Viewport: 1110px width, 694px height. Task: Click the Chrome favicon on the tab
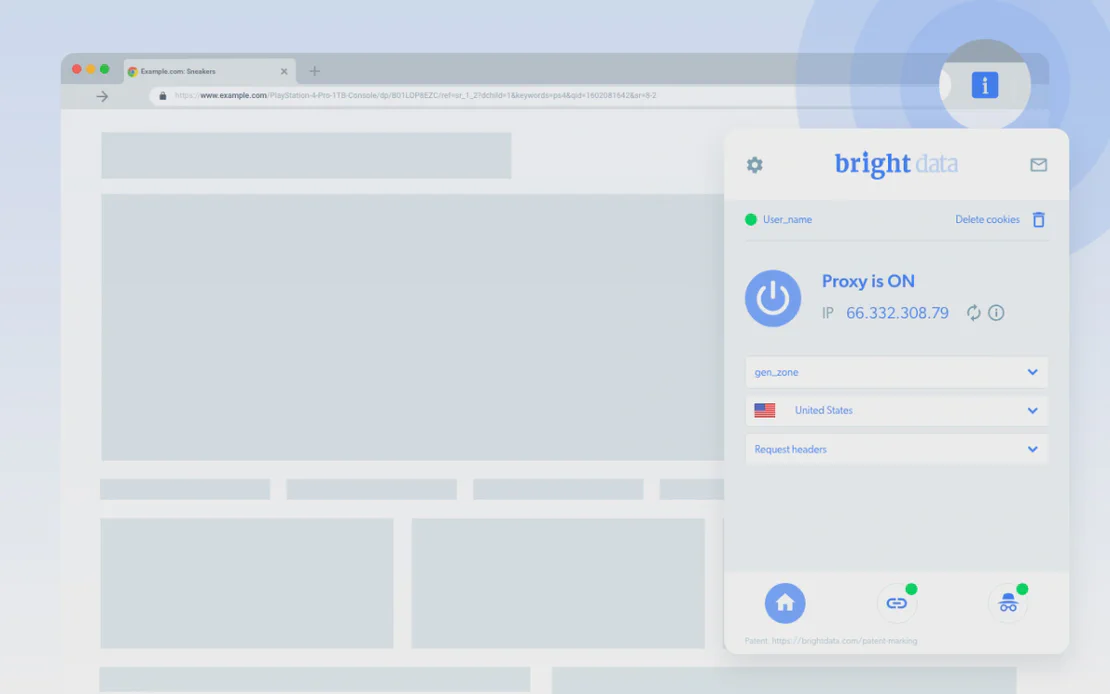click(x=132, y=72)
